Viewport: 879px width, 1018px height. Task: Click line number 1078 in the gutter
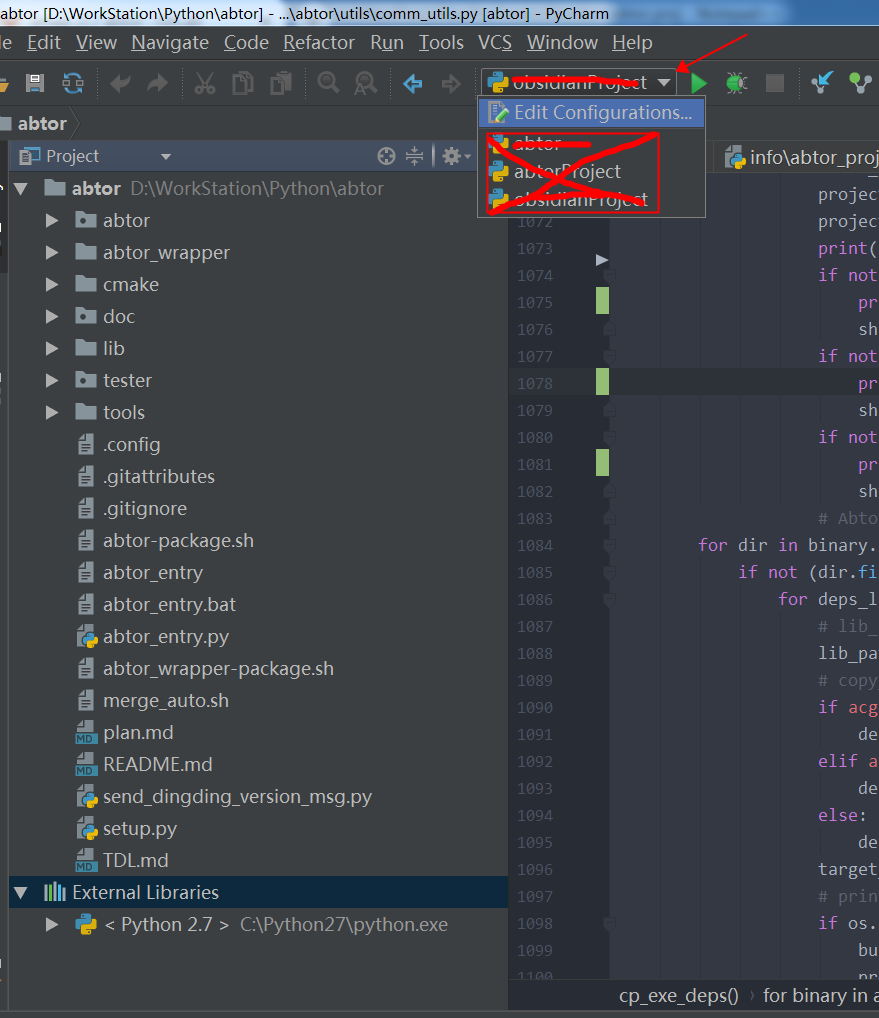coord(535,383)
